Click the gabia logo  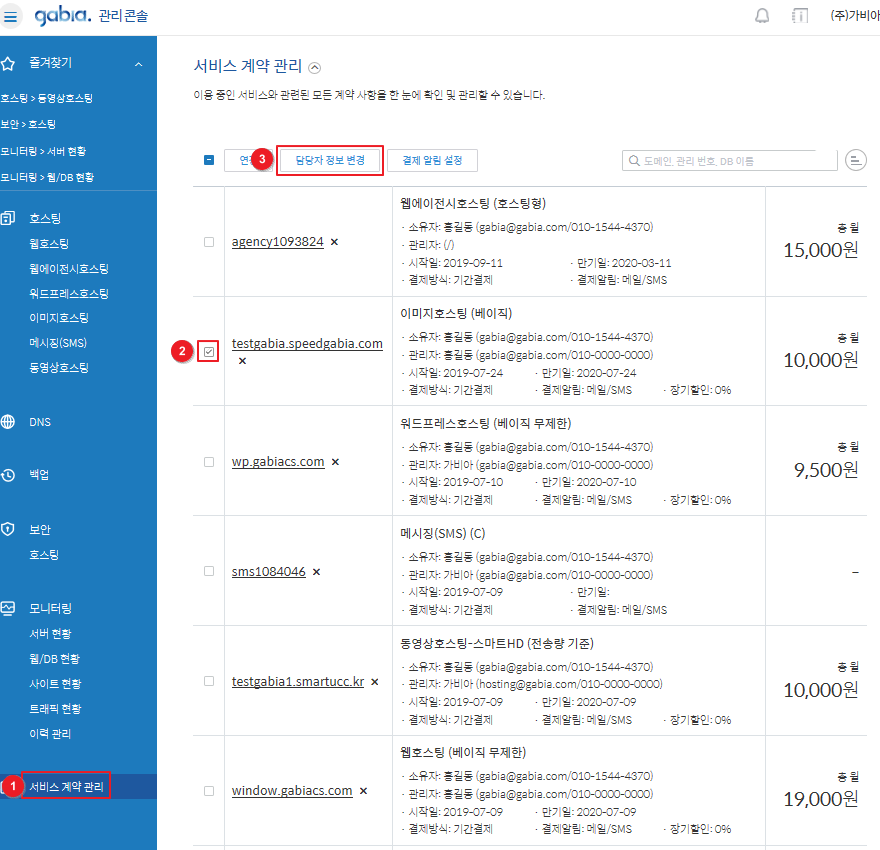tap(62, 15)
